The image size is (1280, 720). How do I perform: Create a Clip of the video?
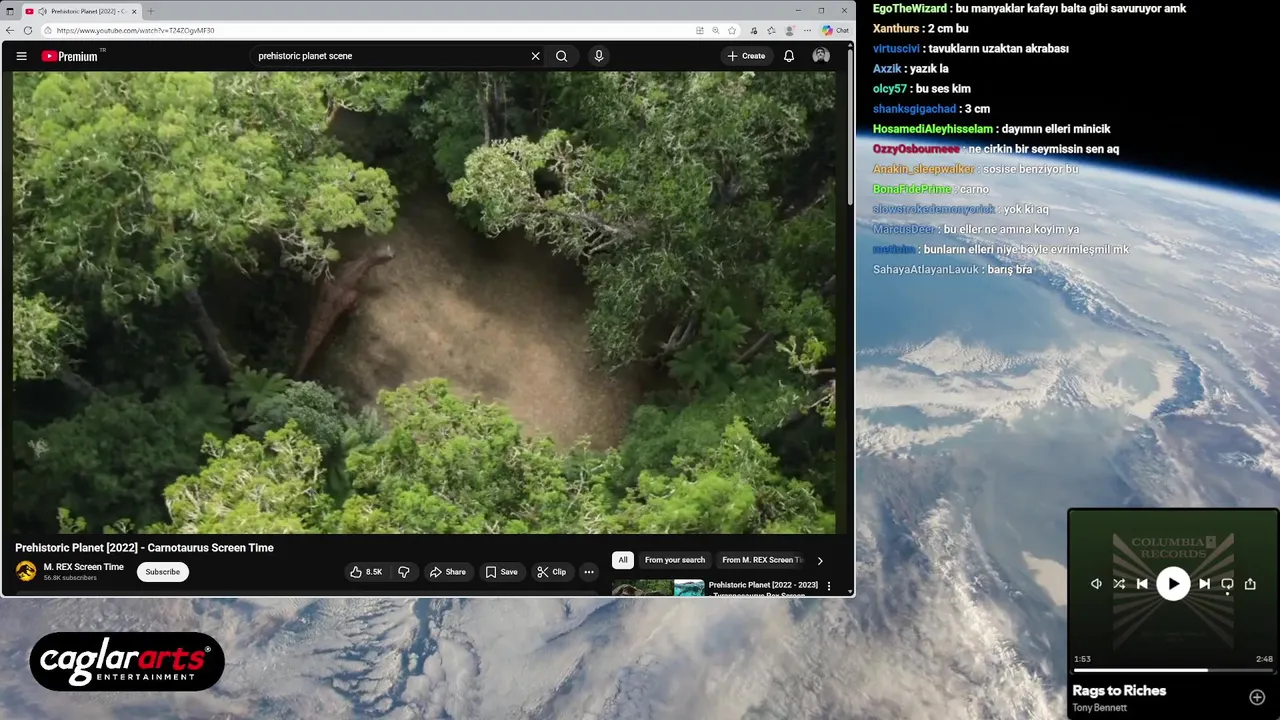(x=551, y=572)
